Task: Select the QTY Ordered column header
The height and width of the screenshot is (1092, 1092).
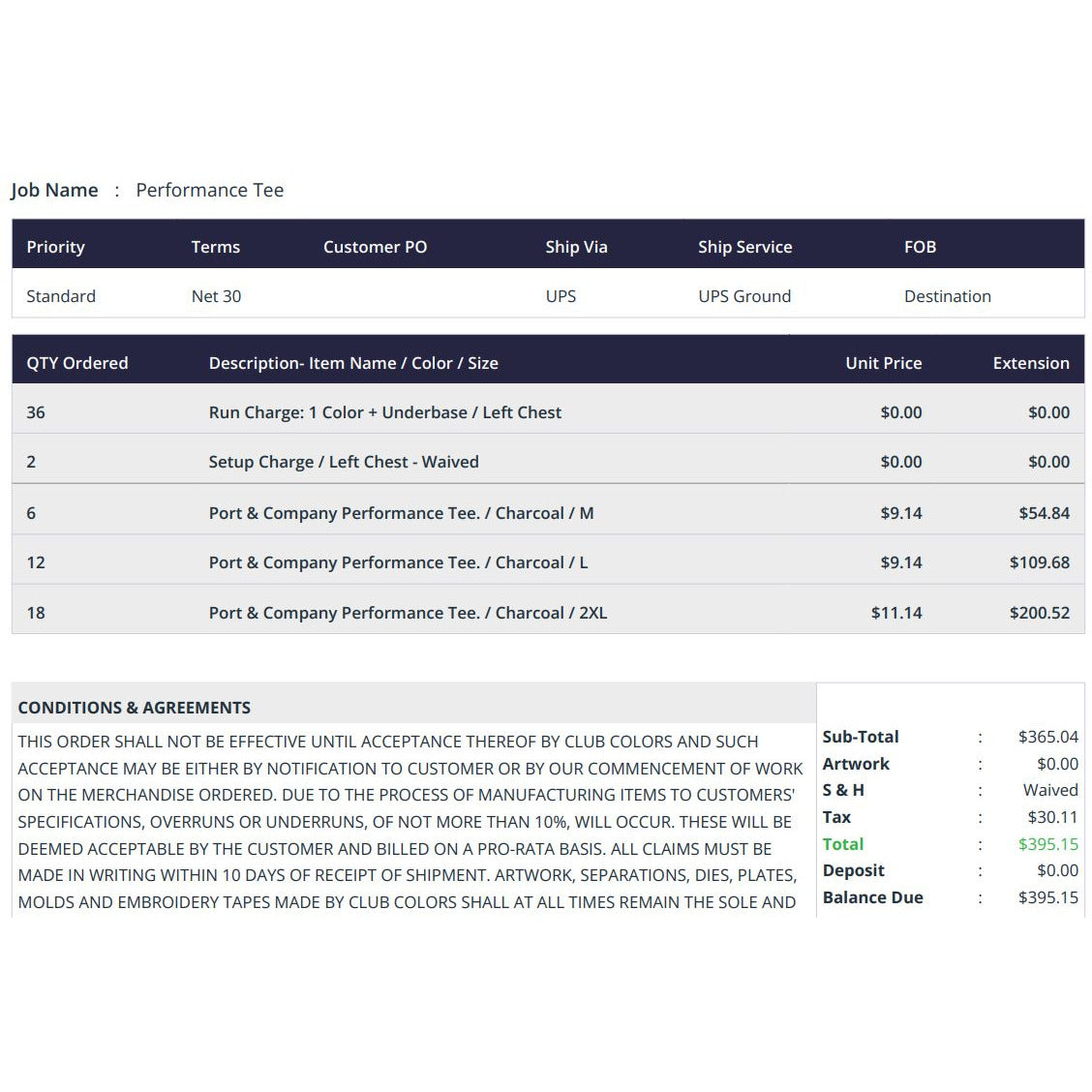Action: [76, 363]
